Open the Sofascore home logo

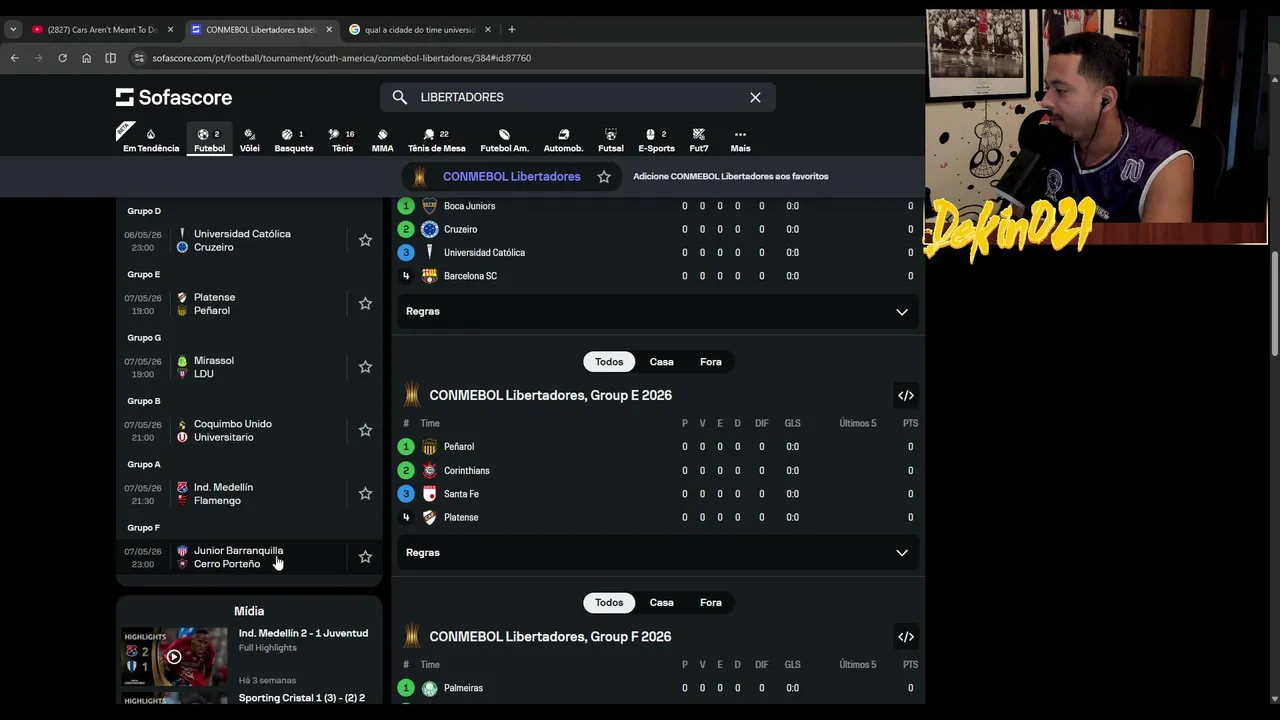point(174,97)
